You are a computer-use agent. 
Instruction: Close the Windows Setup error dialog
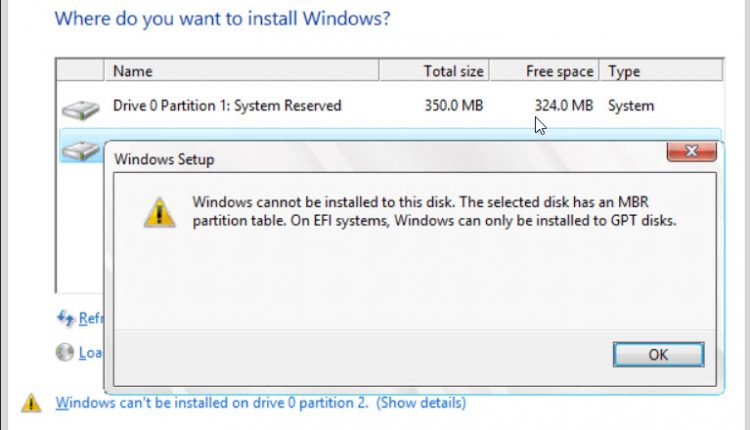pos(691,151)
